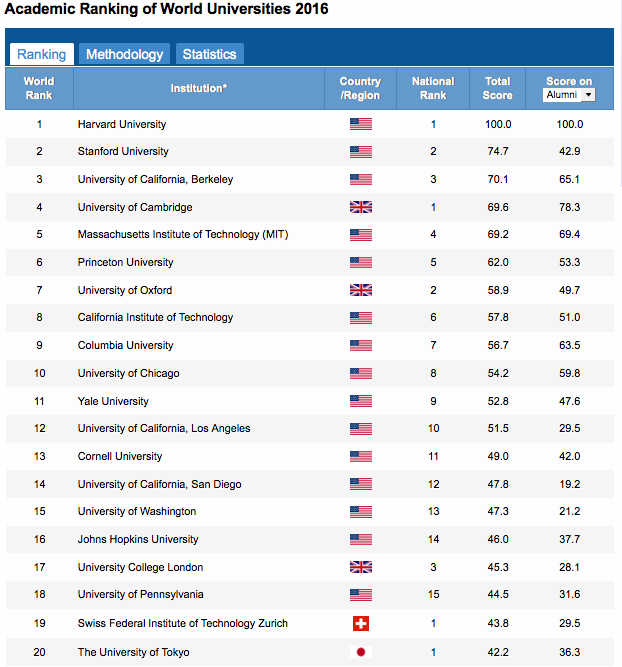Switch to the Methodology tab
This screenshot has height=667, width=622.
(124, 54)
